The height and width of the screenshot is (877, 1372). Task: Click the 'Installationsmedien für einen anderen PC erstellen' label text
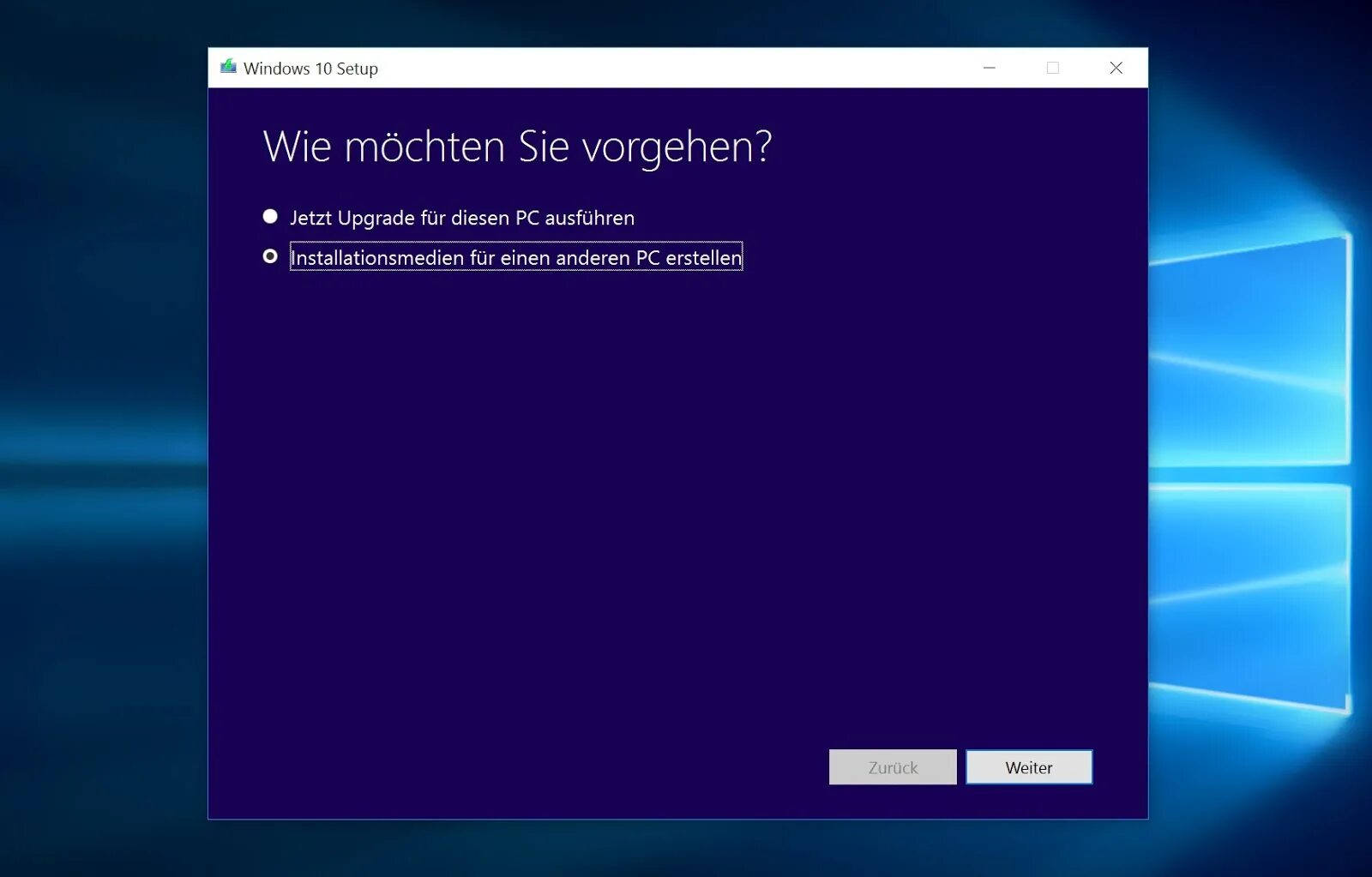click(x=516, y=257)
